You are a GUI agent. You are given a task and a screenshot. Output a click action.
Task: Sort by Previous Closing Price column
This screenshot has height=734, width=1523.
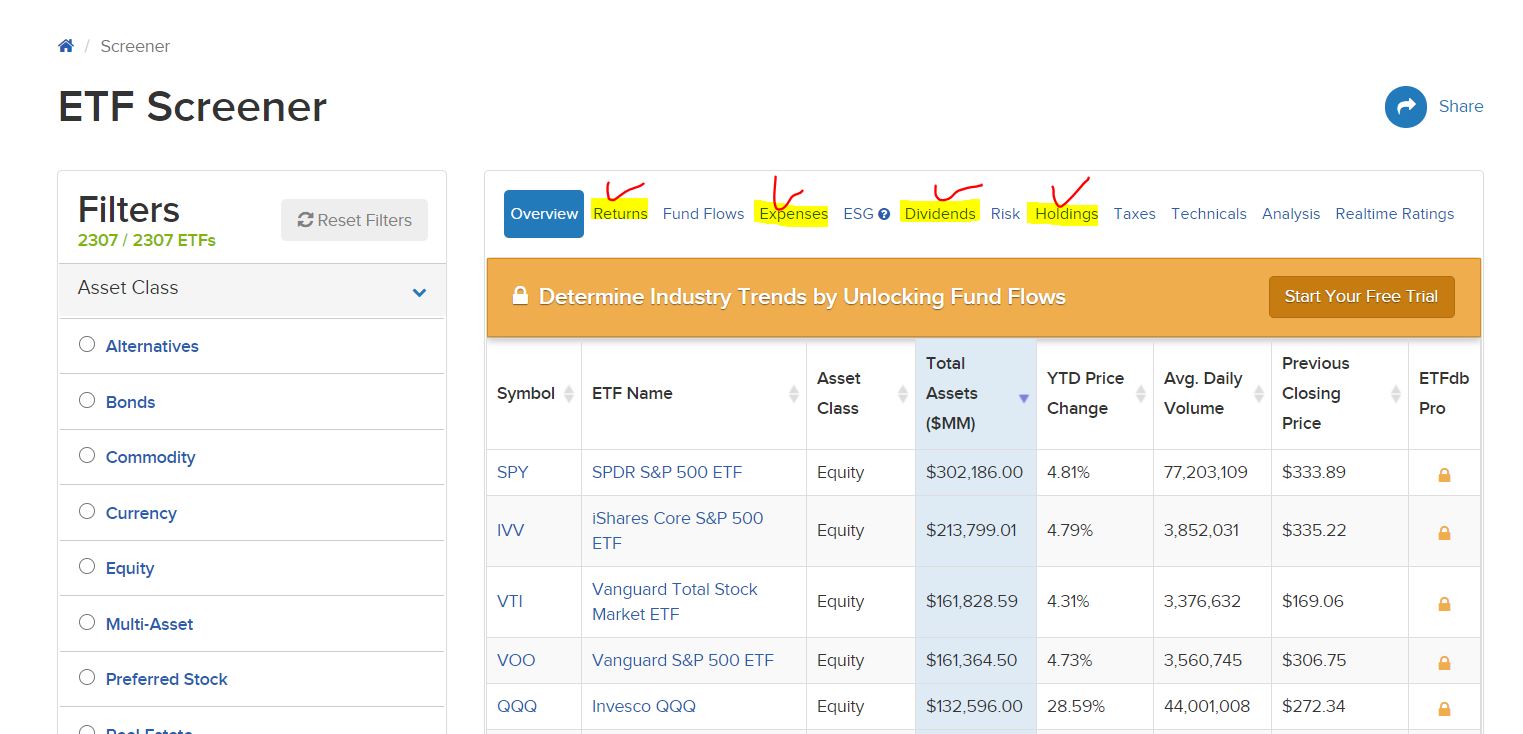pos(1340,394)
